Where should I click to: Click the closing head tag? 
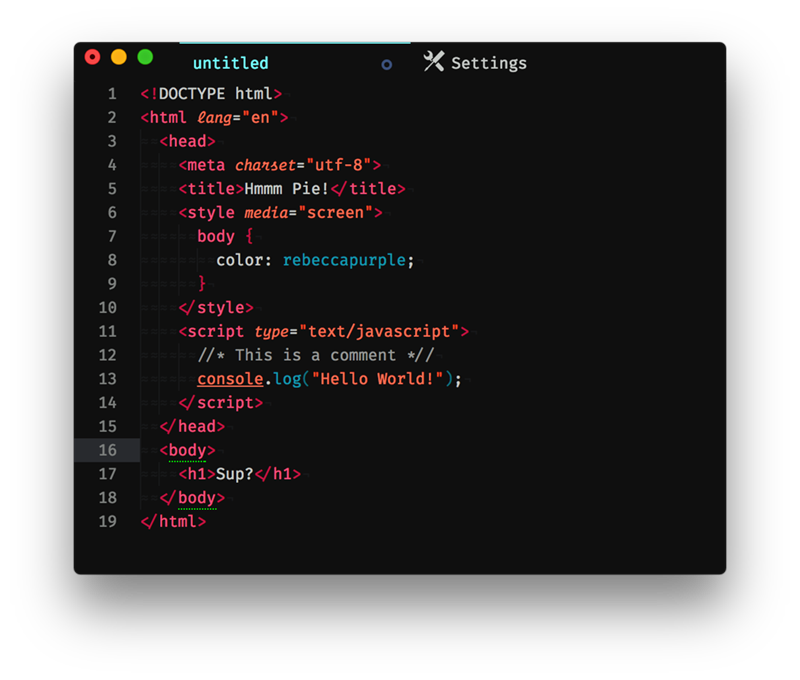click(x=192, y=426)
